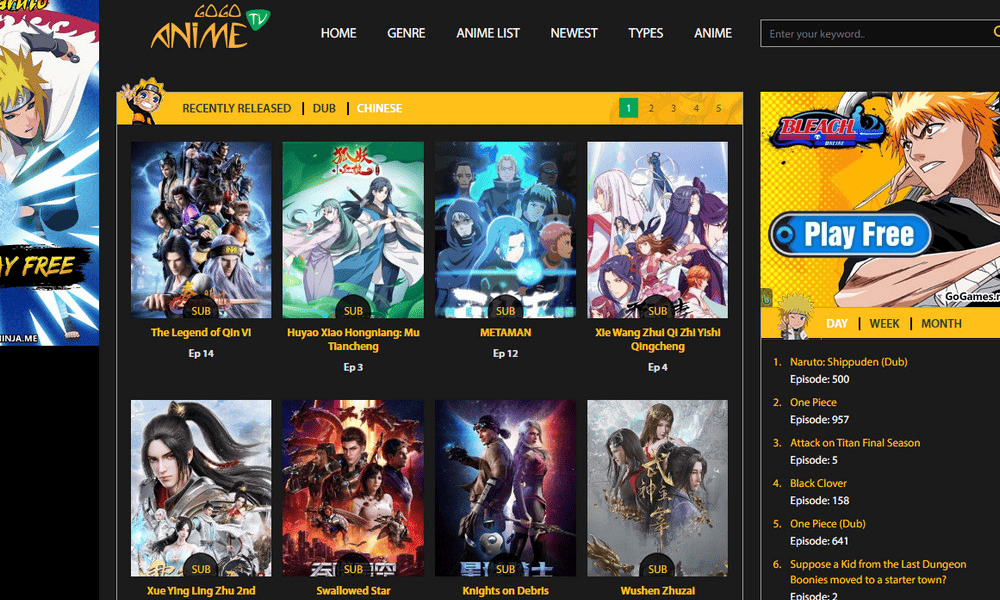Click 'Episode: 158' under Black Clover
This screenshot has height=600, width=1000.
820,501
